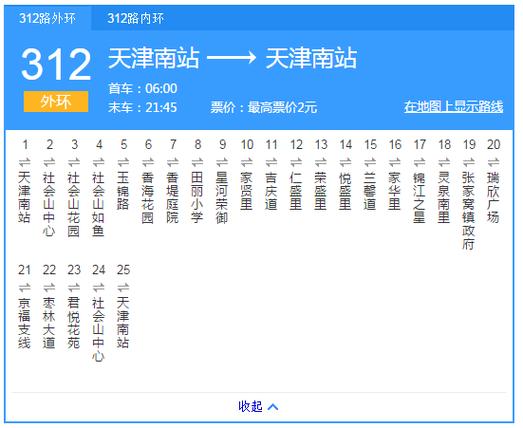Select stop 3 社会山花园
This screenshot has width=523, height=428.
pyautogui.click(x=74, y=204)
